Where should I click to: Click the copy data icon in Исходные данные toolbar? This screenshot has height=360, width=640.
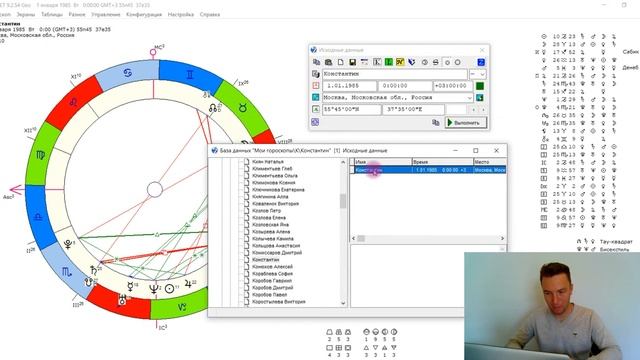pos(316,62)
